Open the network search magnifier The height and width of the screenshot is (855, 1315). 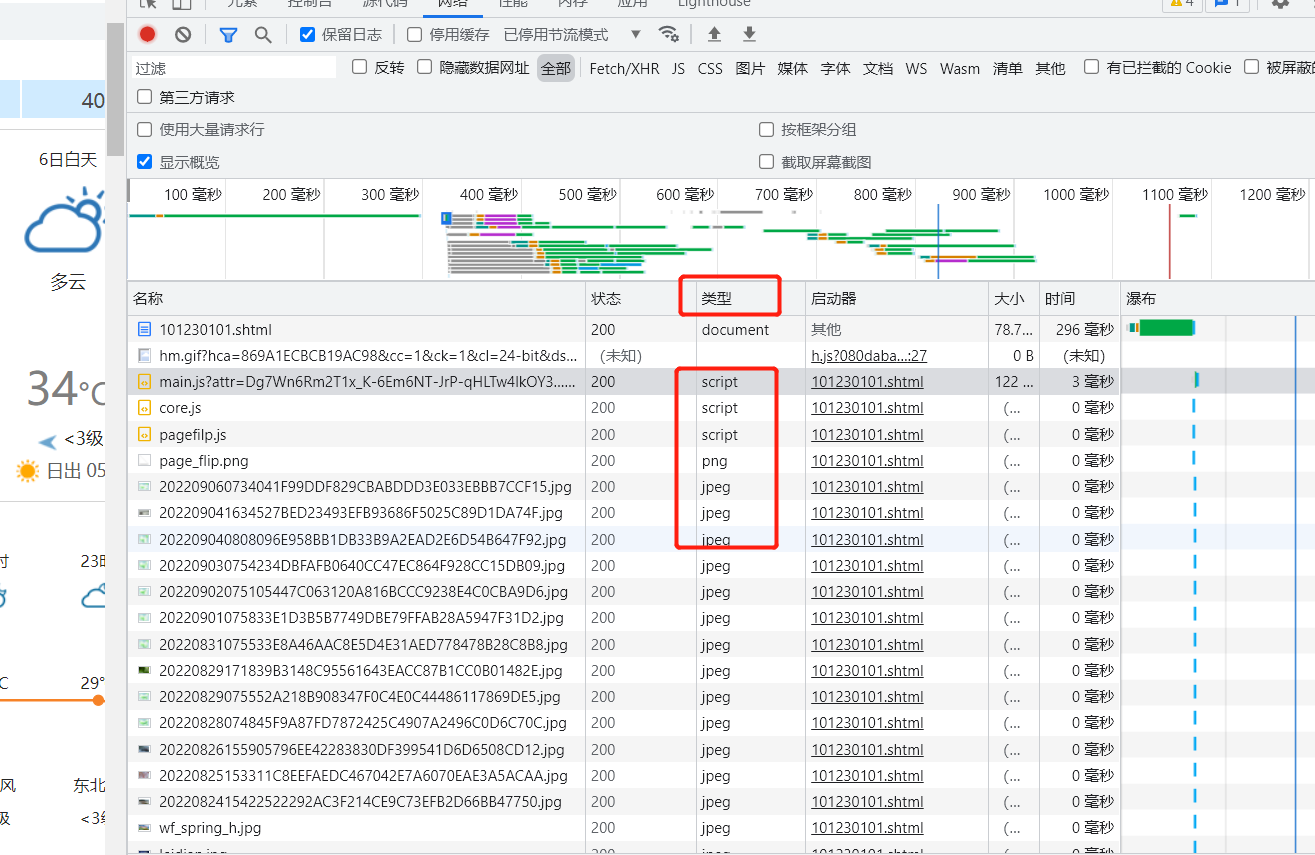tap(263, 34)
